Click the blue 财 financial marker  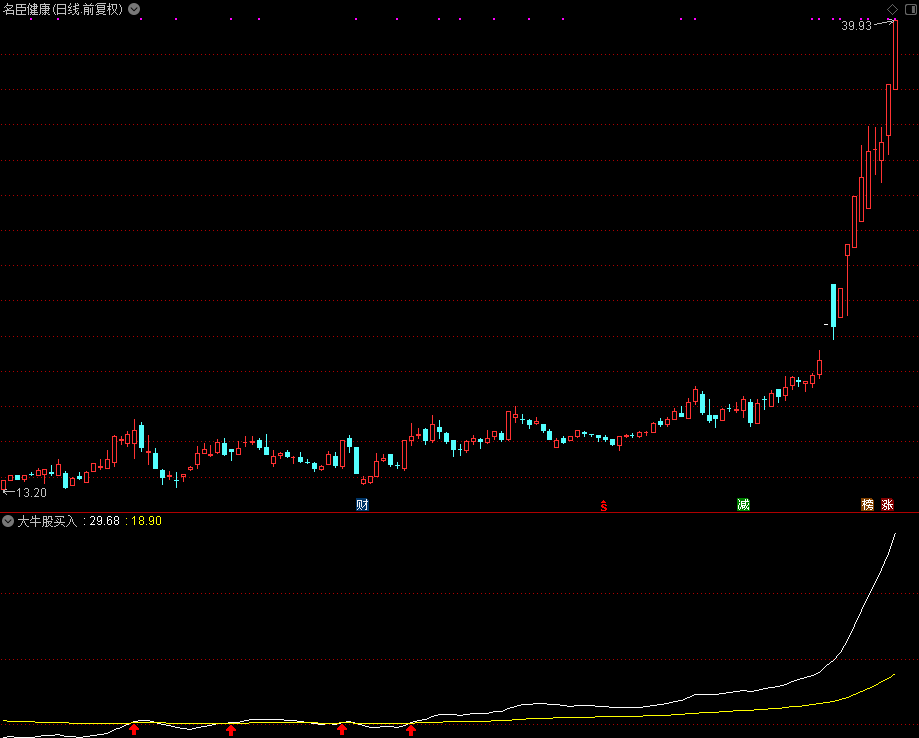pyautogui.click(x=362, y=505)
